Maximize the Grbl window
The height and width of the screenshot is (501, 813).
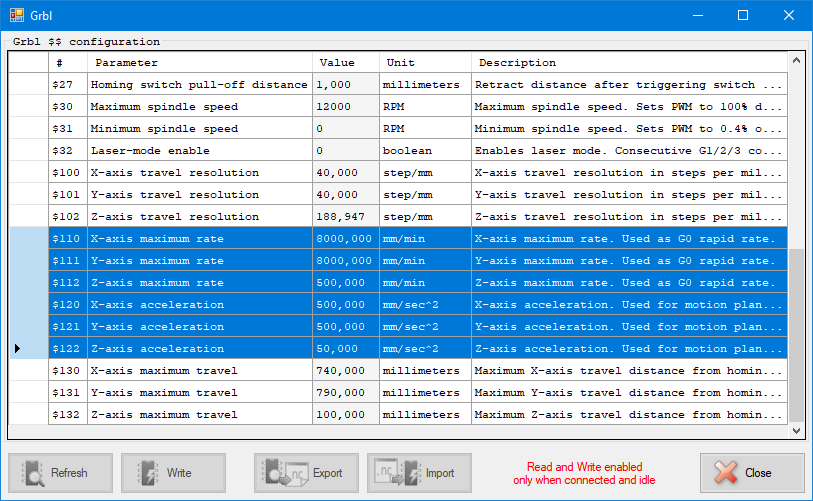pos(743,15)
